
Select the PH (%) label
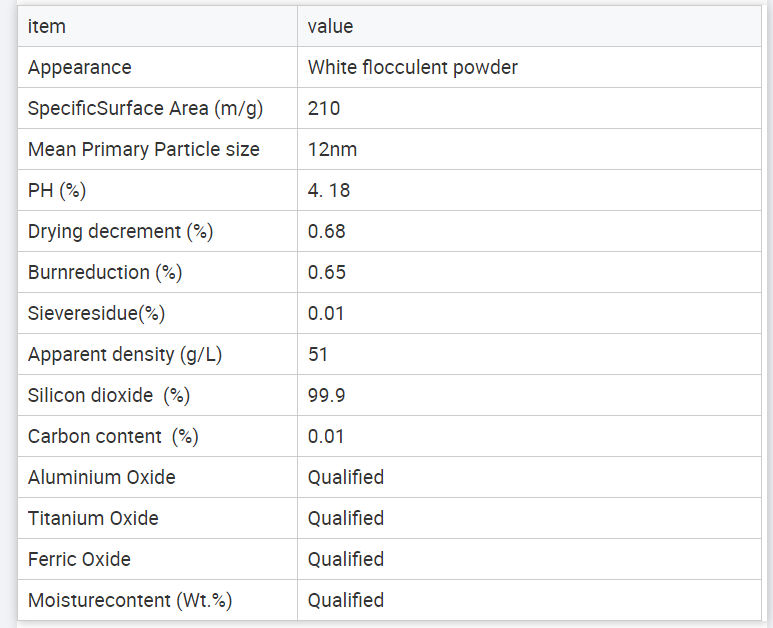[x=57, y=190]
